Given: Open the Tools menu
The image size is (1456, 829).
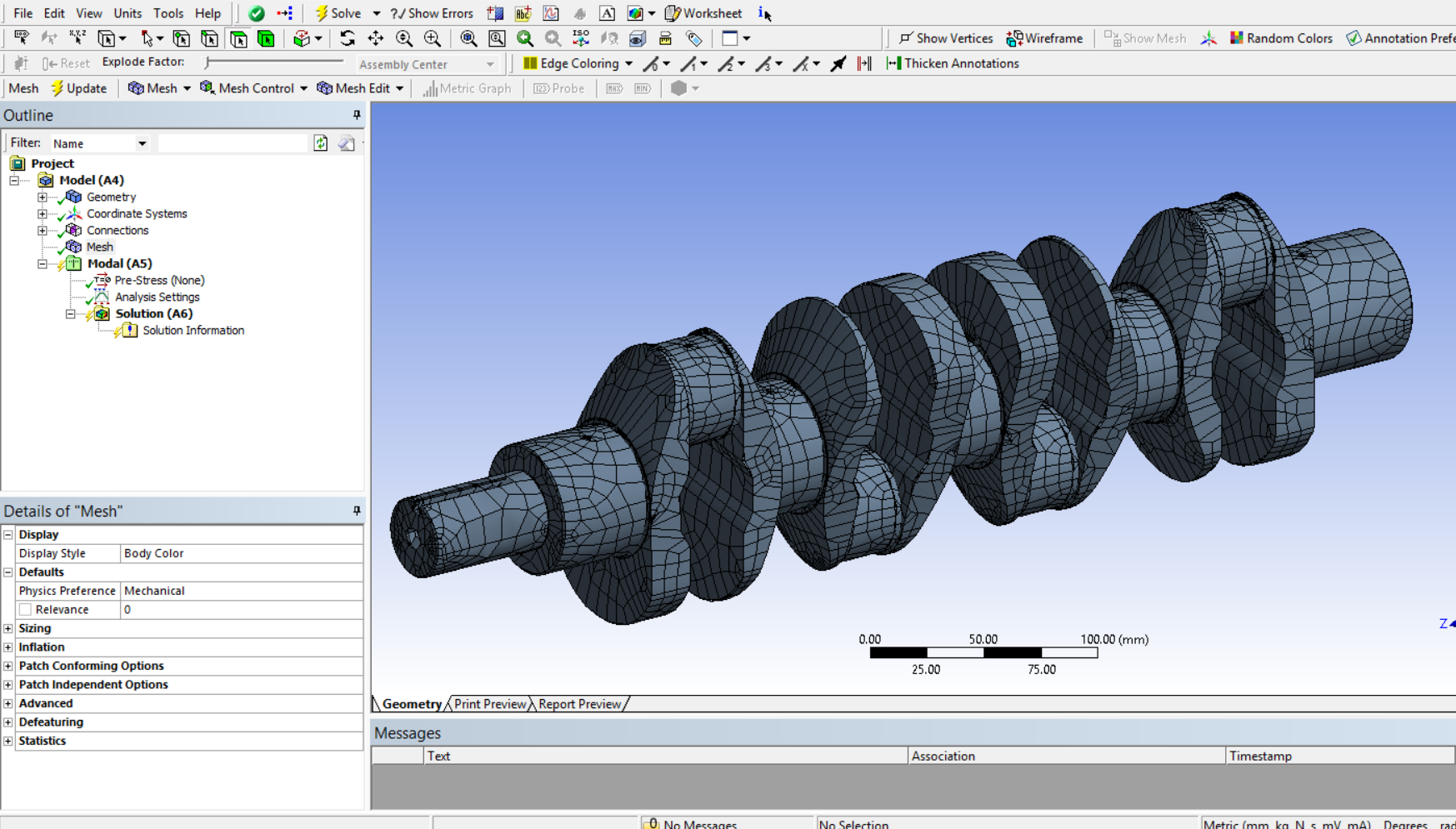Looking at the screenshot, I should [168, 13].
